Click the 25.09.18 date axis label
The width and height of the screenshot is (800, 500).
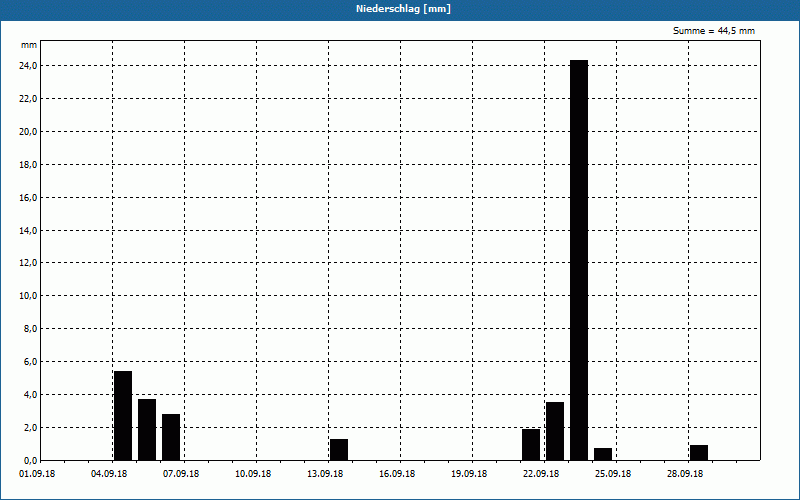[x=613, y=474]
